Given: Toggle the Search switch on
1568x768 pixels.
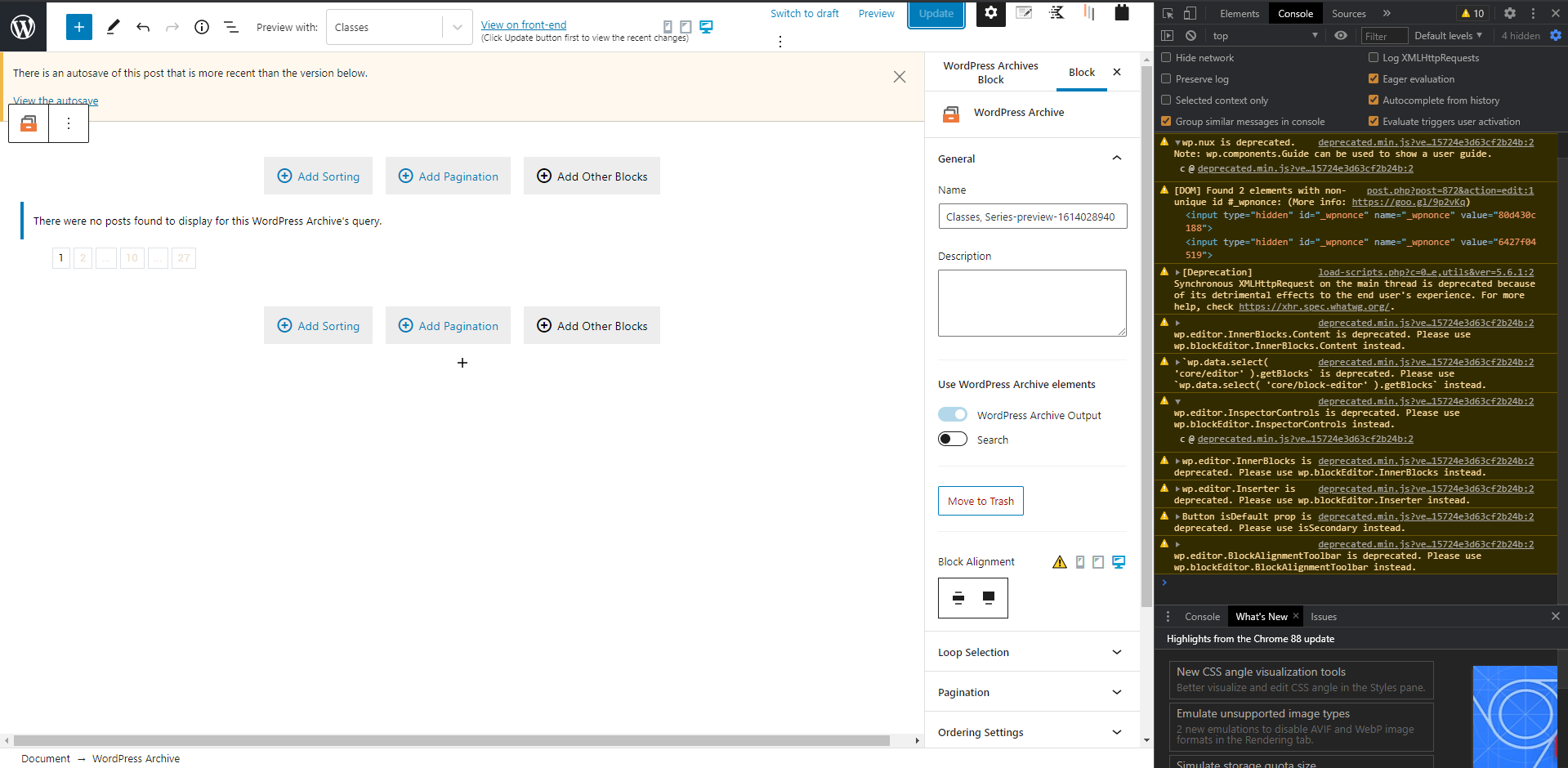Looking at the screenshot, I should coord(953,440).
